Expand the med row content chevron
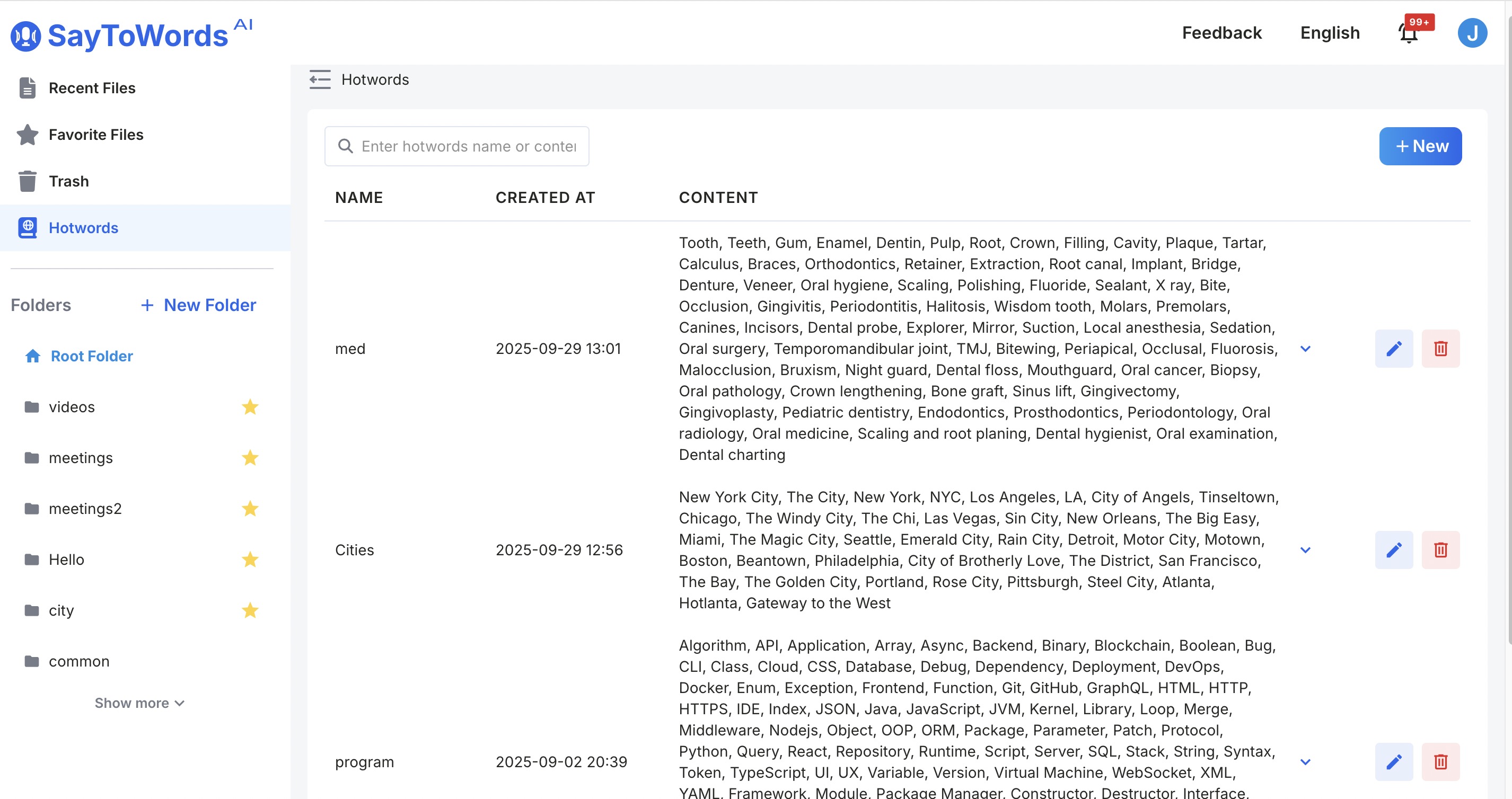 [1305, 349]
